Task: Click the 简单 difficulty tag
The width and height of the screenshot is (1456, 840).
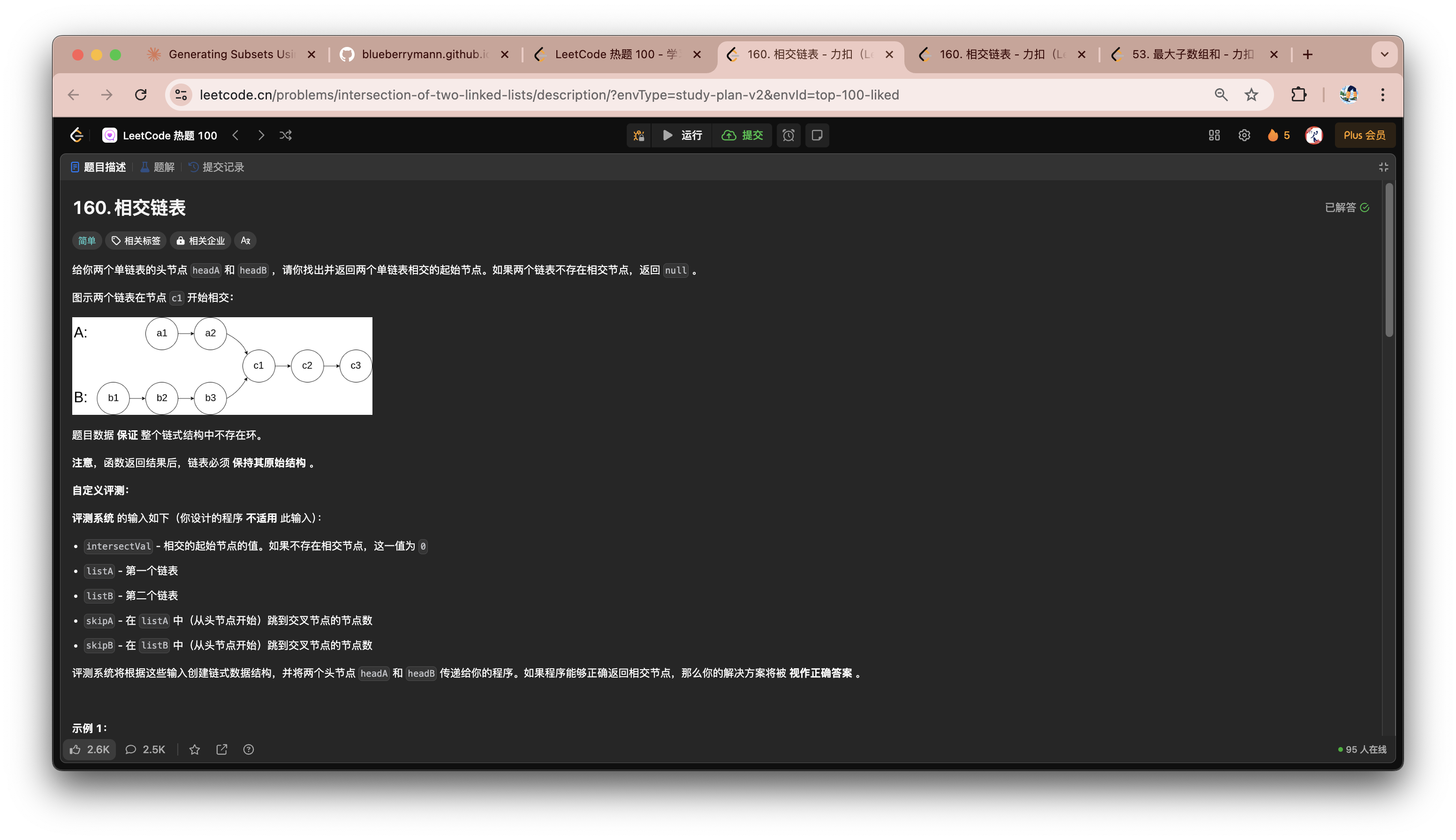Action: [x=87, y=241]
